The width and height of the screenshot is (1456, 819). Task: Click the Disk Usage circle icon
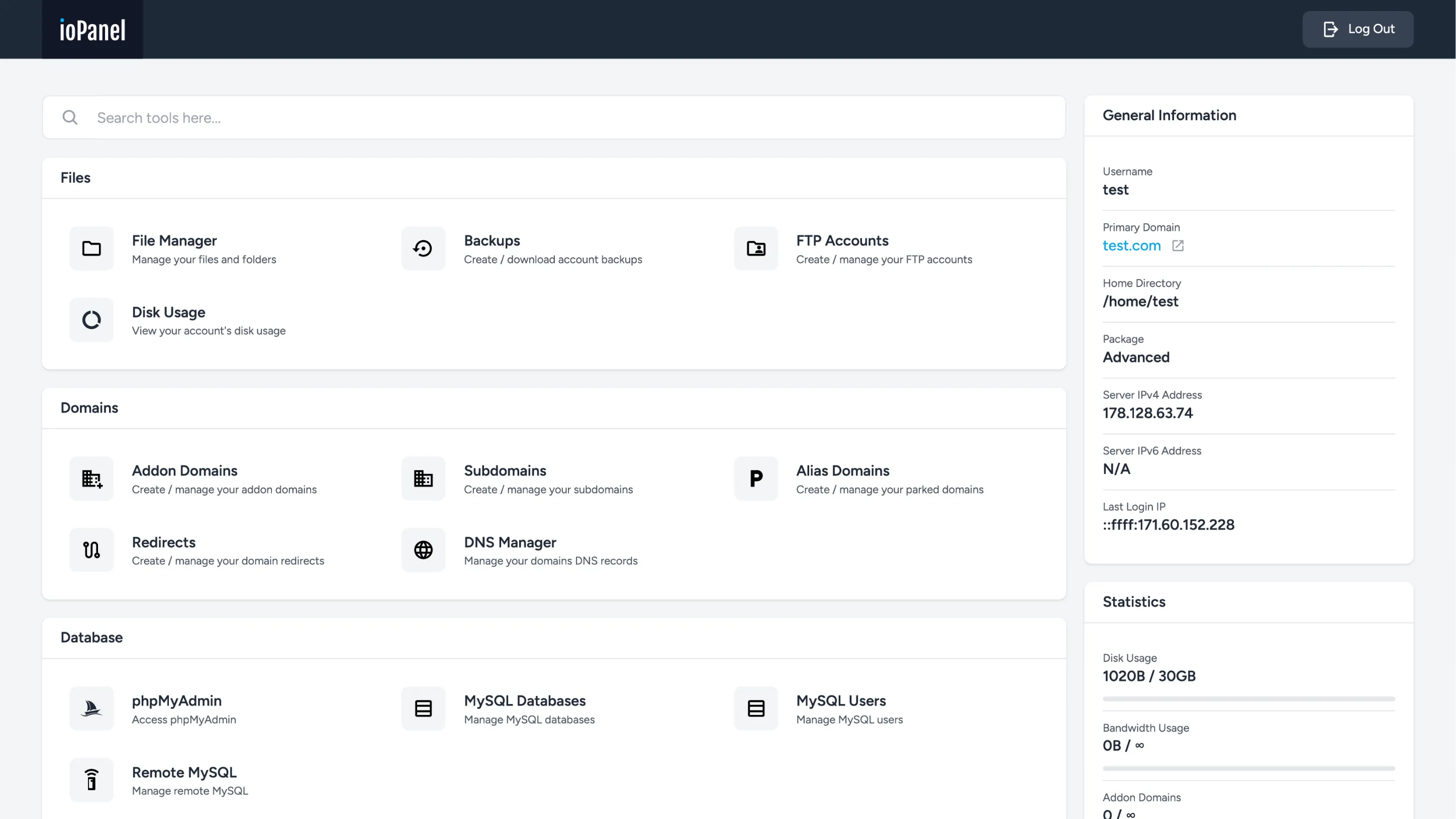pyautogui.click(x=91, y=320)
